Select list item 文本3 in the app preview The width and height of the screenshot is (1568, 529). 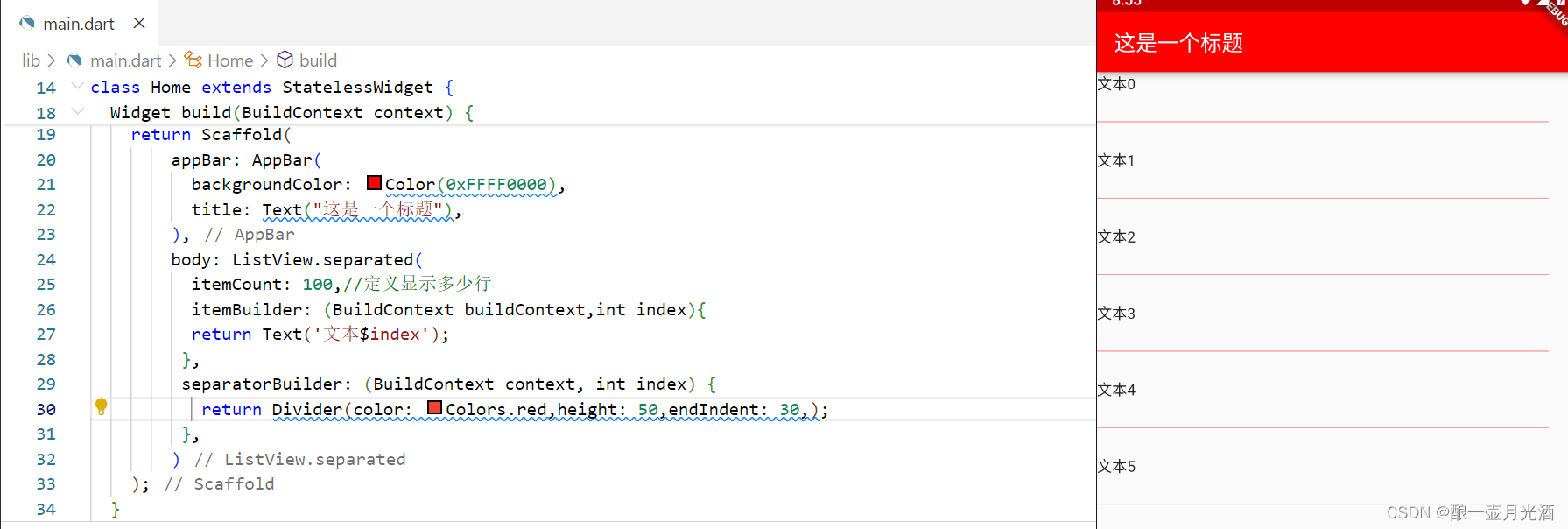coord(1115,313)
